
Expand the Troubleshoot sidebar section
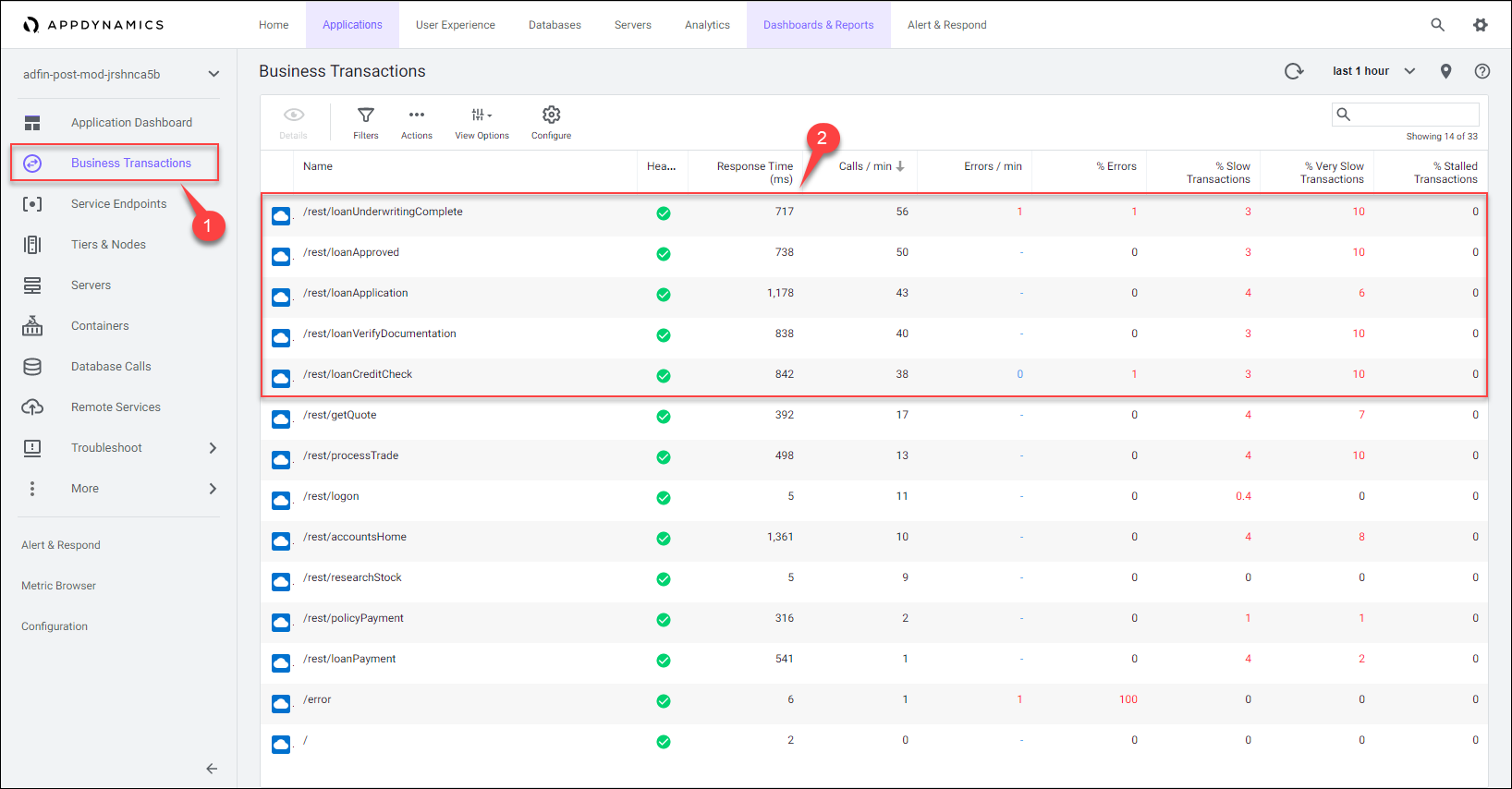(x=212, y=448)
